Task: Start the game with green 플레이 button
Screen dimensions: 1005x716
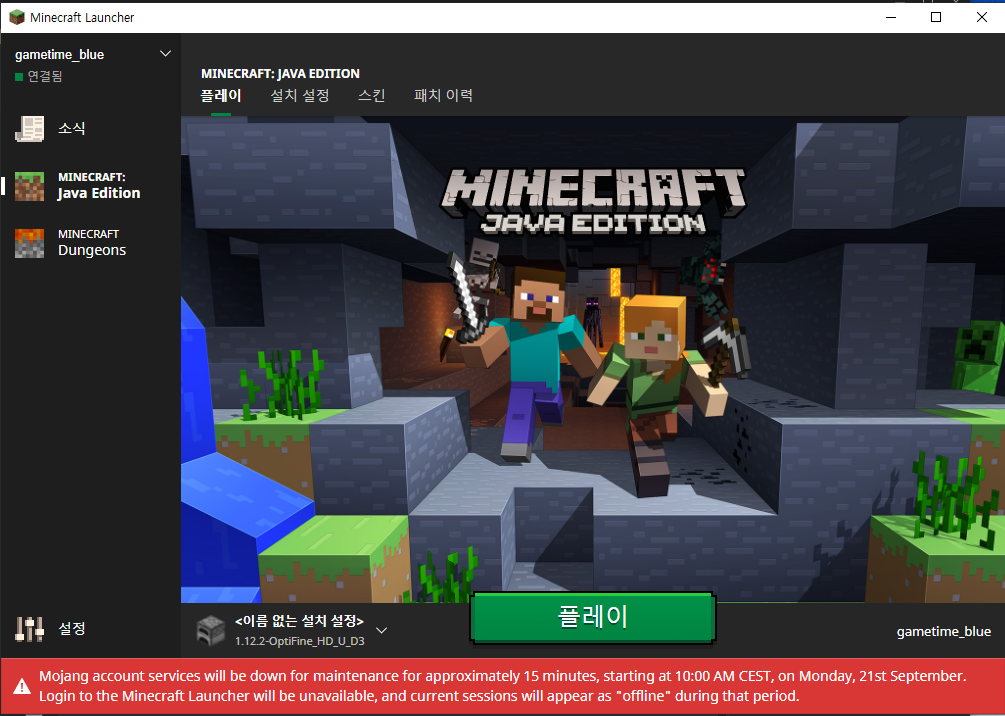Action: coord(593,617)
